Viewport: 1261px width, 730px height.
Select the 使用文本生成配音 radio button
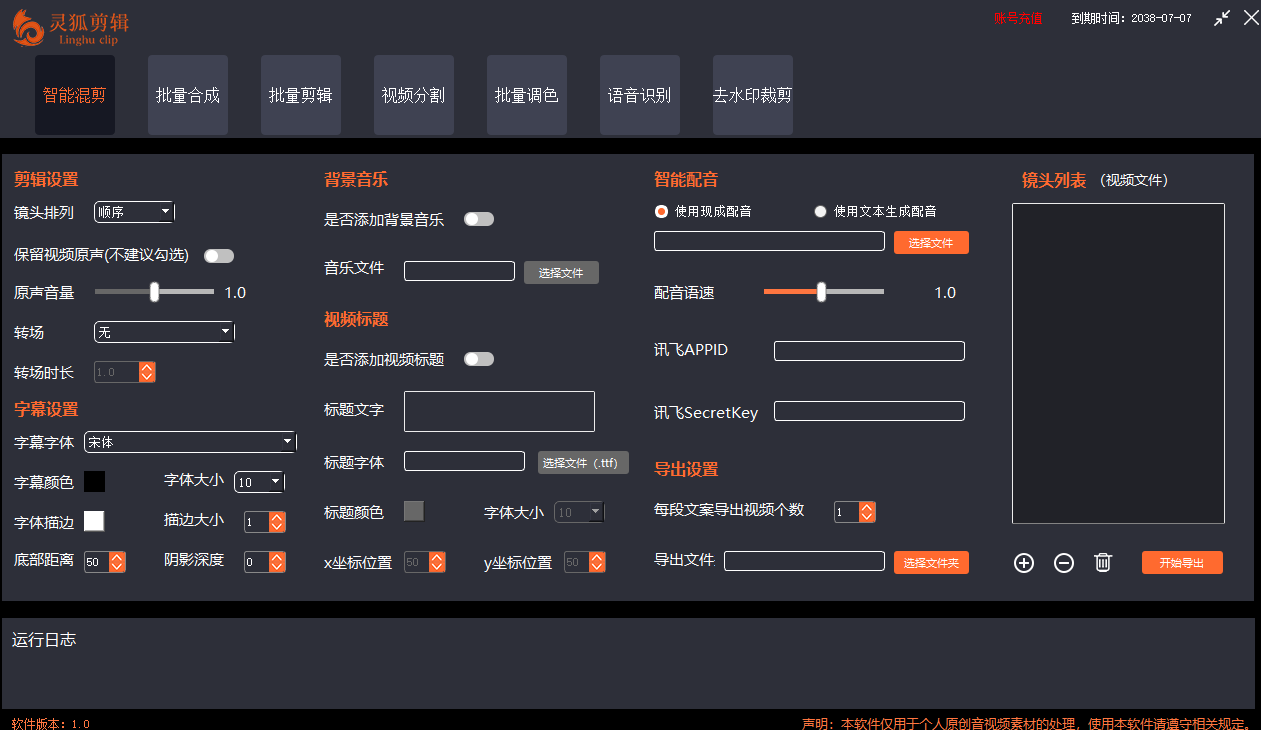point(821,211)
